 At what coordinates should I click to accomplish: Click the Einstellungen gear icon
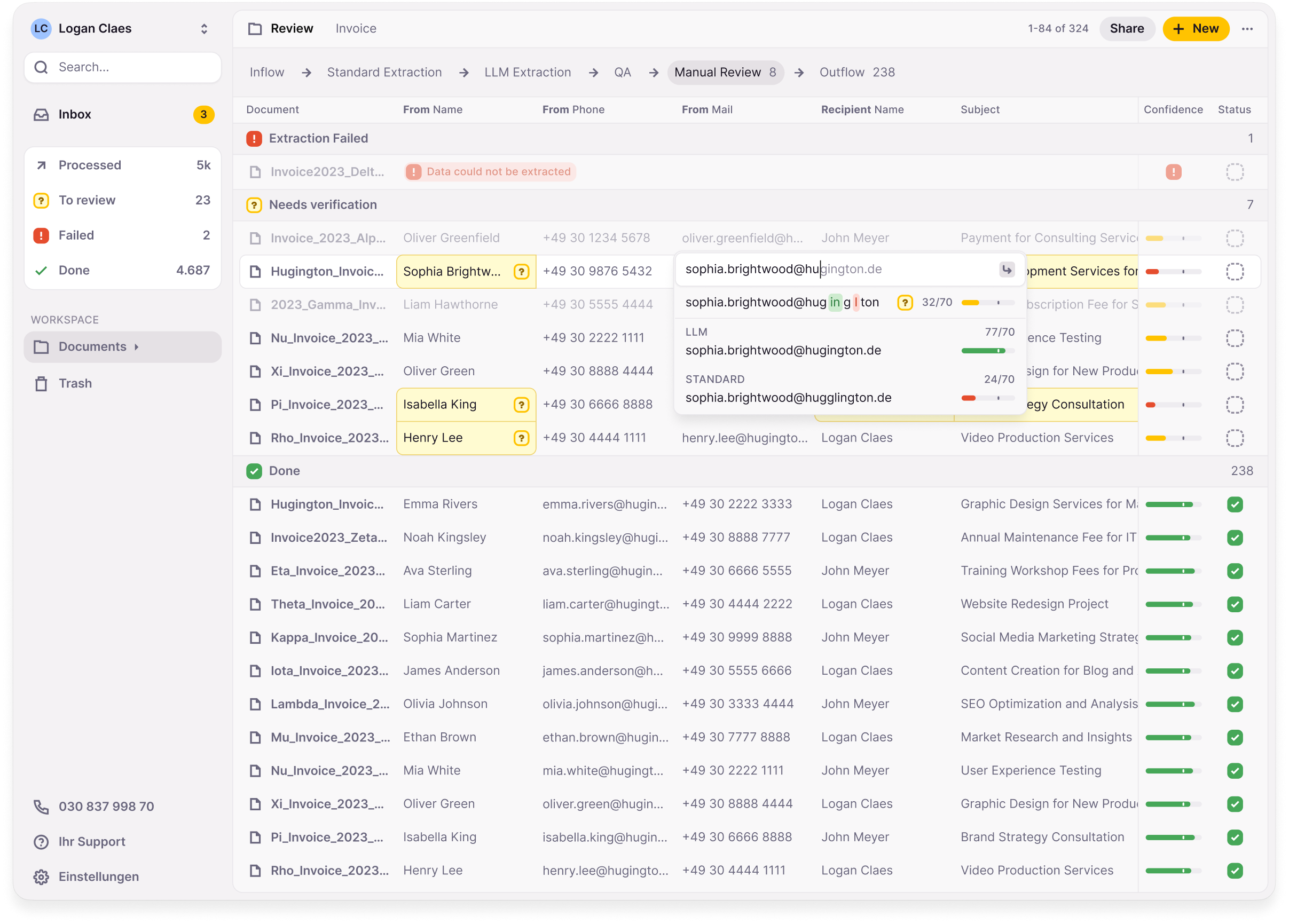41,877
